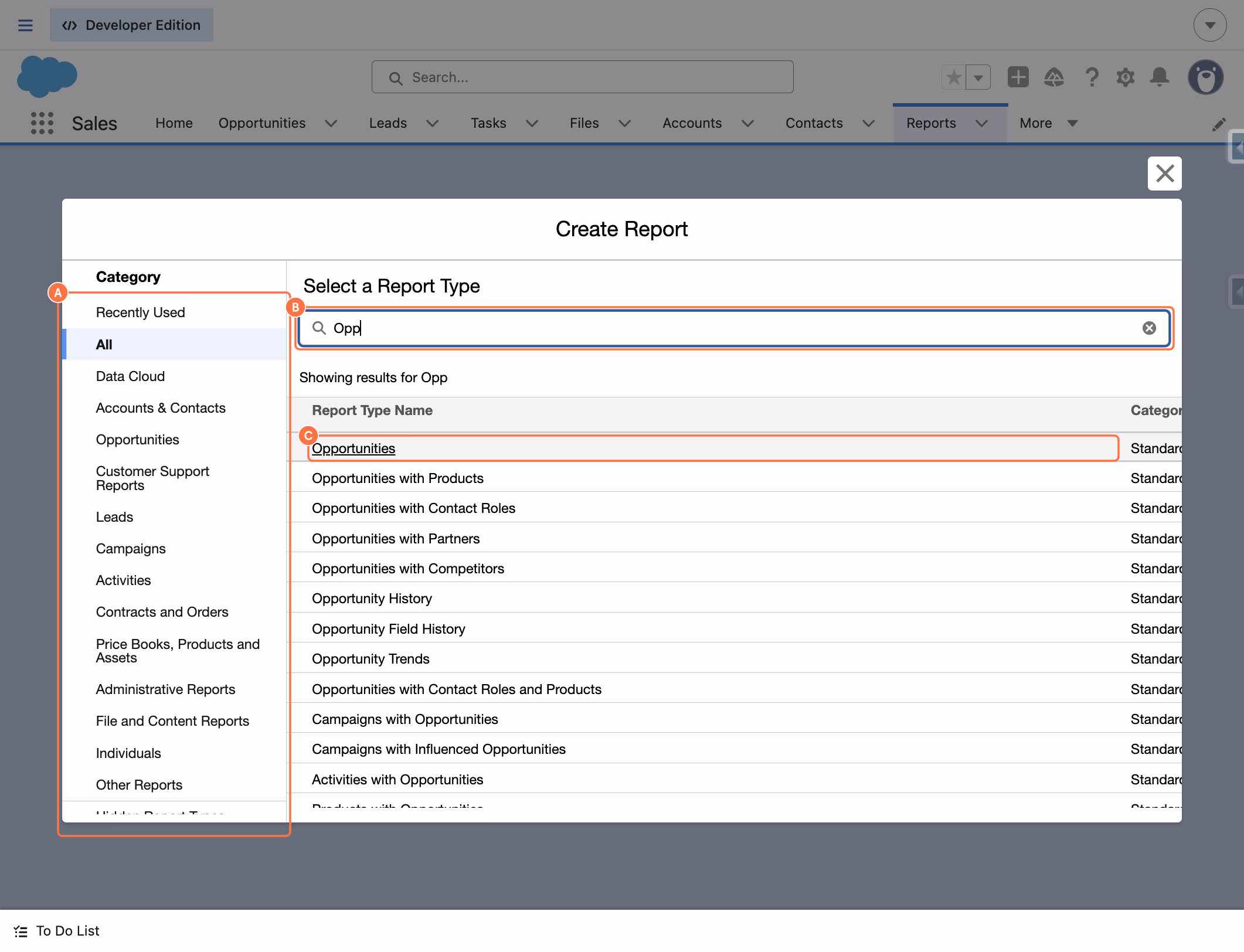The width and height of the screenshot is (1244, 952).
Task: Open the App Launcher dots grid
Action: (x=42, y=123)
